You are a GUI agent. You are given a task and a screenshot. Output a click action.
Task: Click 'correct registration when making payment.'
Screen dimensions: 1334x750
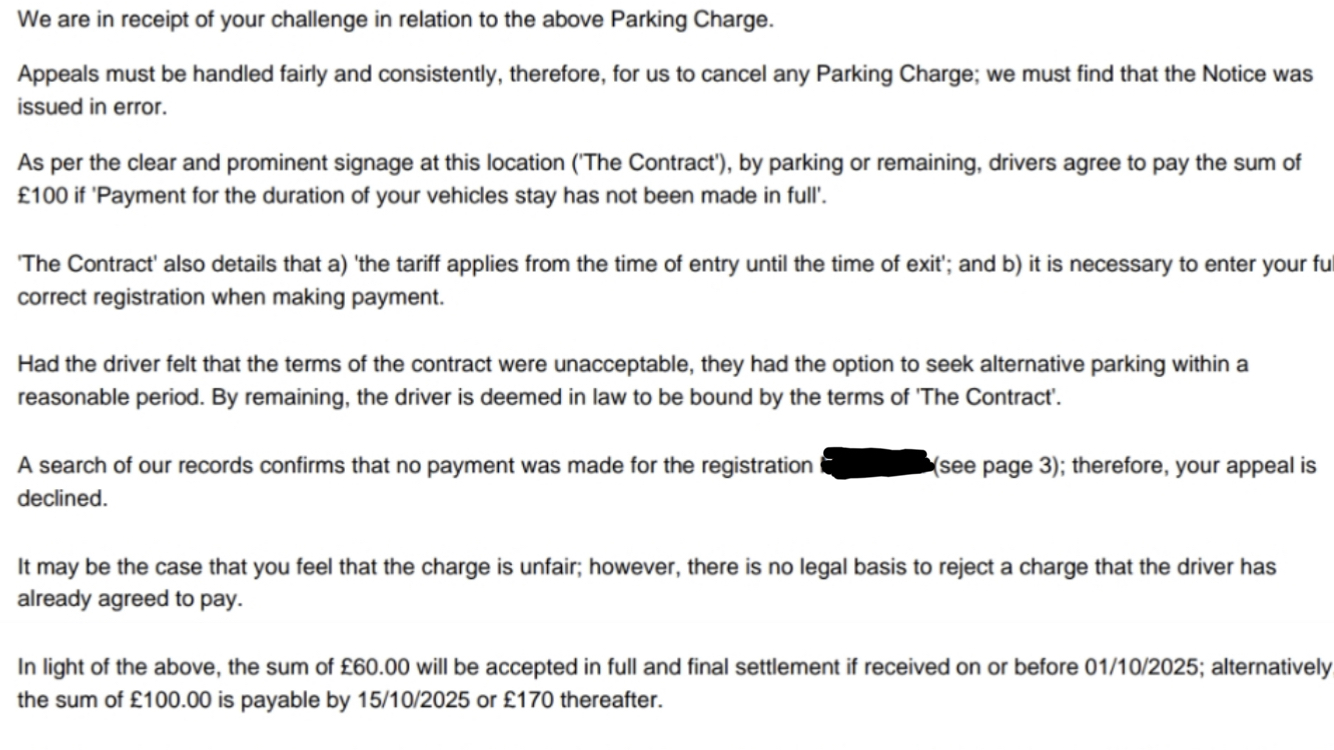[x=230, y=298]
